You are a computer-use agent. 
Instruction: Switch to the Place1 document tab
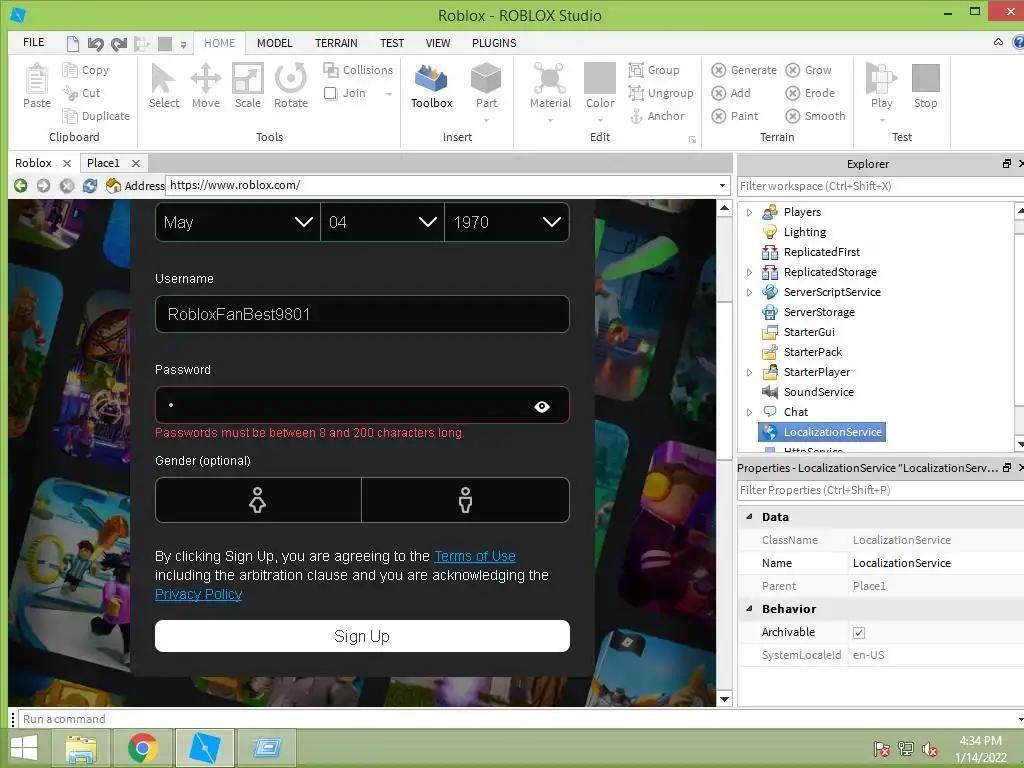click(103, 163)
